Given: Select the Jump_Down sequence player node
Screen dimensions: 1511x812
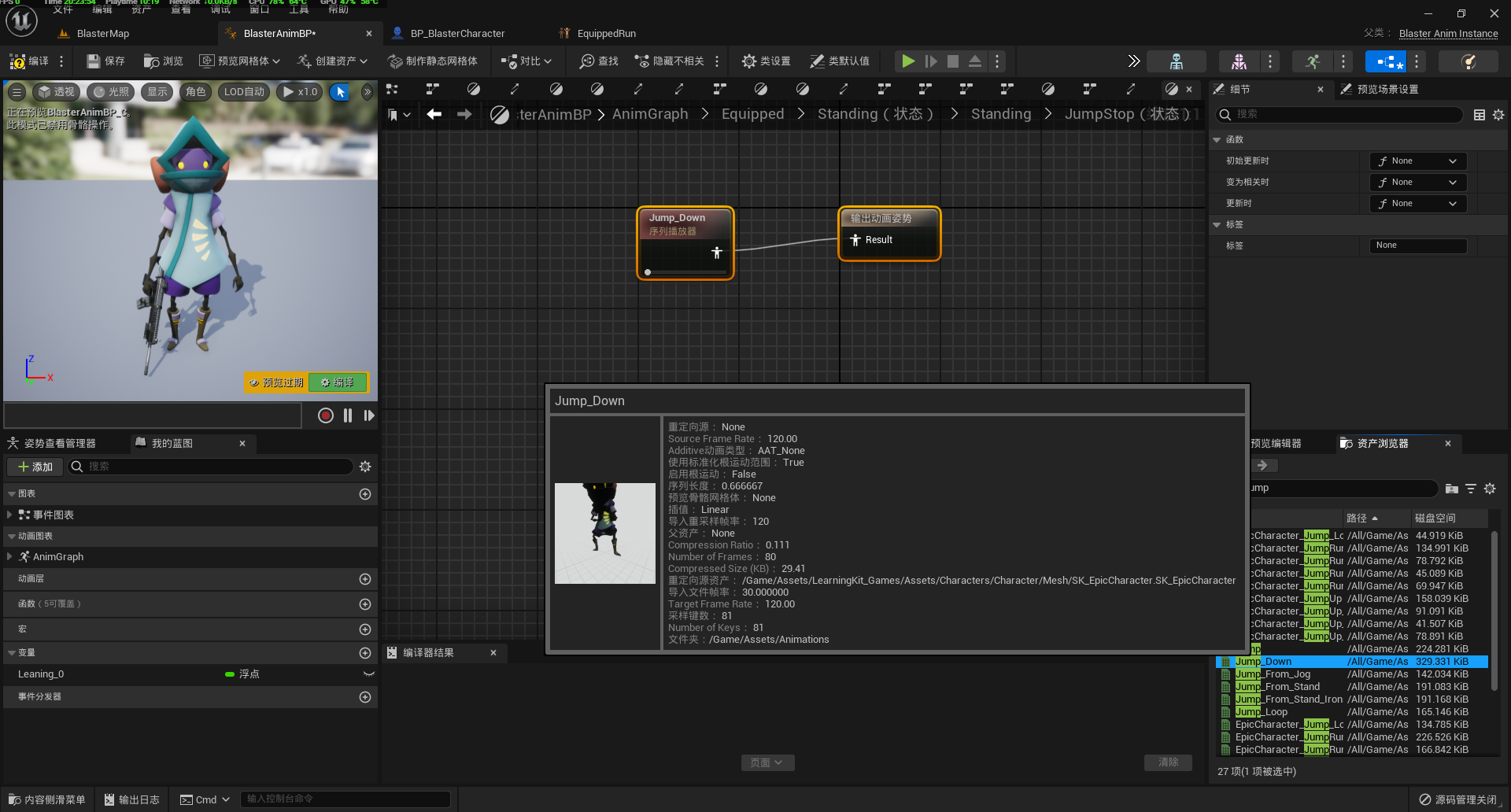Looking at the screenshot, I should pos(685,243).
